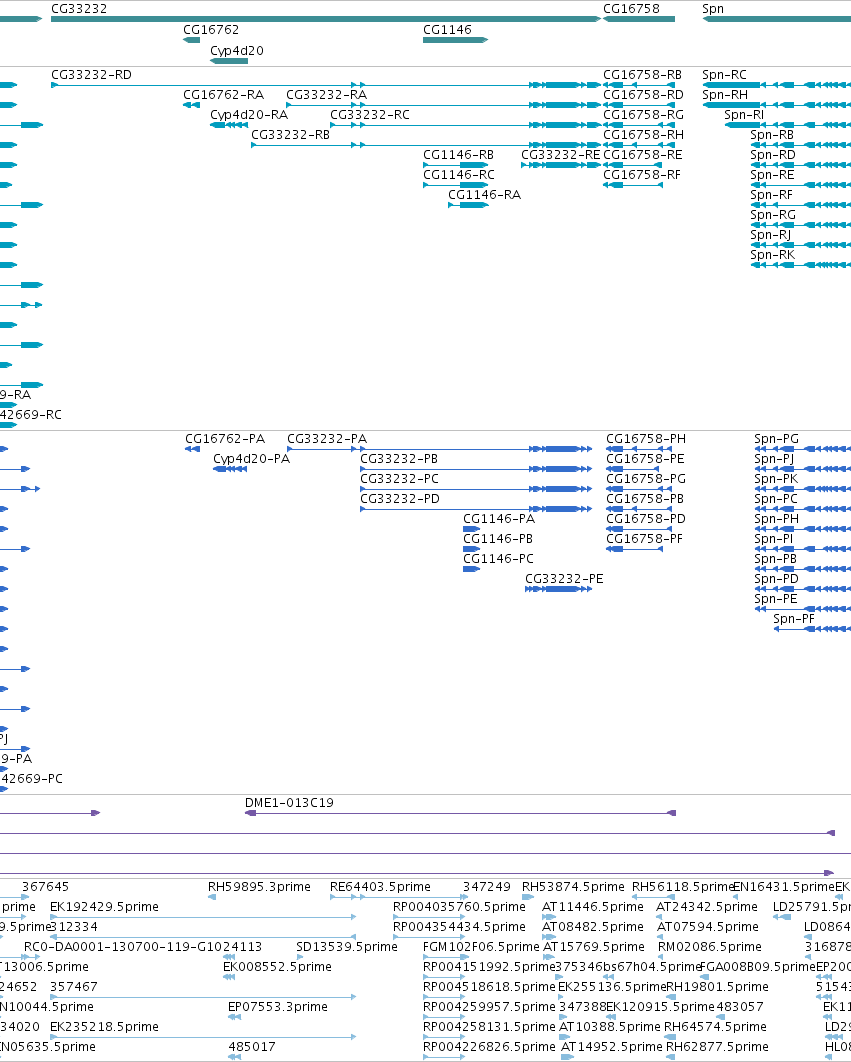851x1062 pixels.
Task: Open EST RH56118.5prime
Action: tap(683, 887)
